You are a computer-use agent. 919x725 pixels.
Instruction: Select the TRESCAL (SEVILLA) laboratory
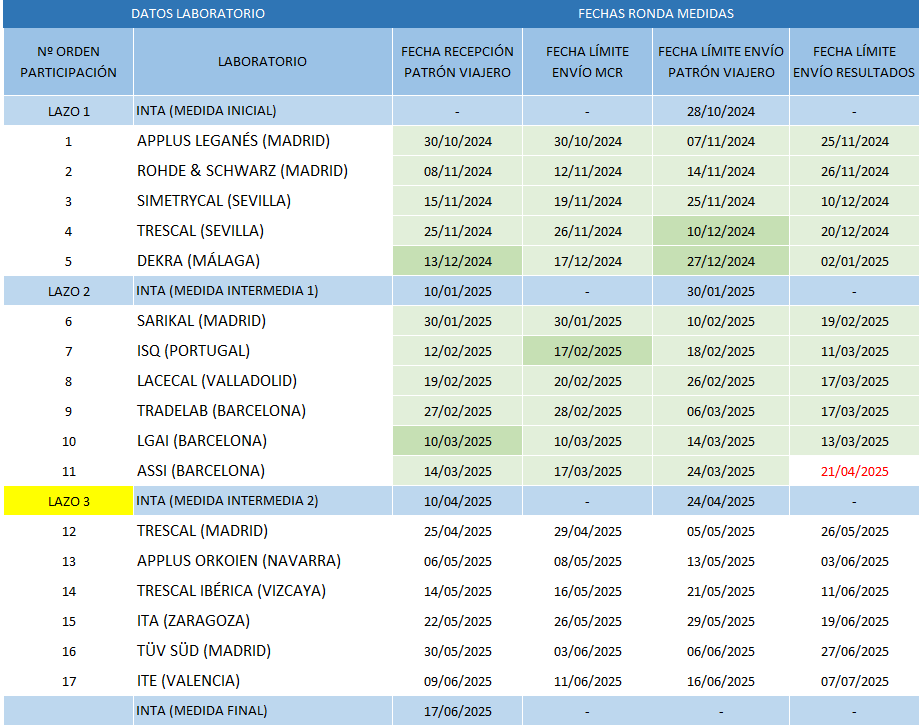pos(200,231)
